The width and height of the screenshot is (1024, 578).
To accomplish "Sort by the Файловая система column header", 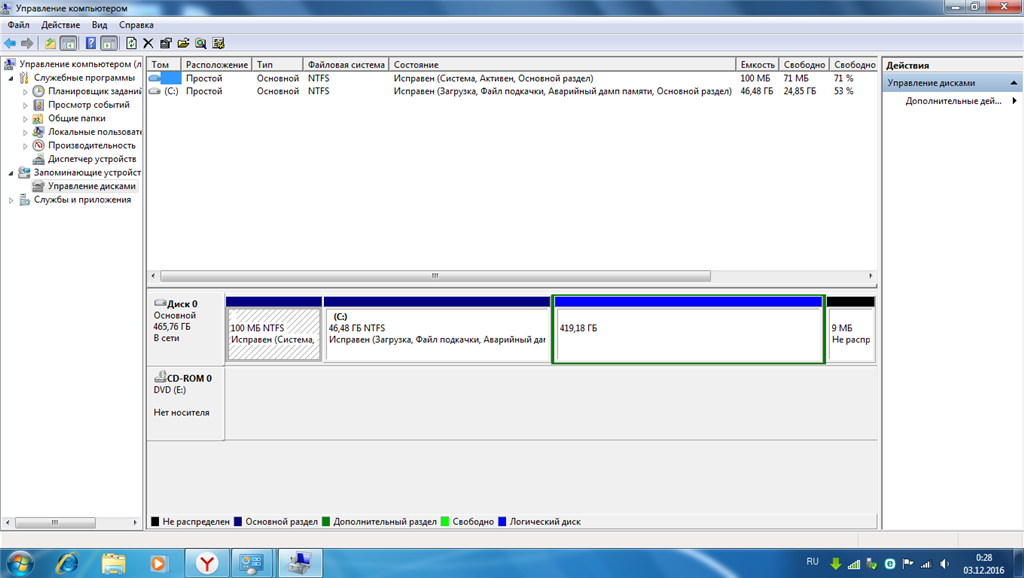I will (346, 65).
